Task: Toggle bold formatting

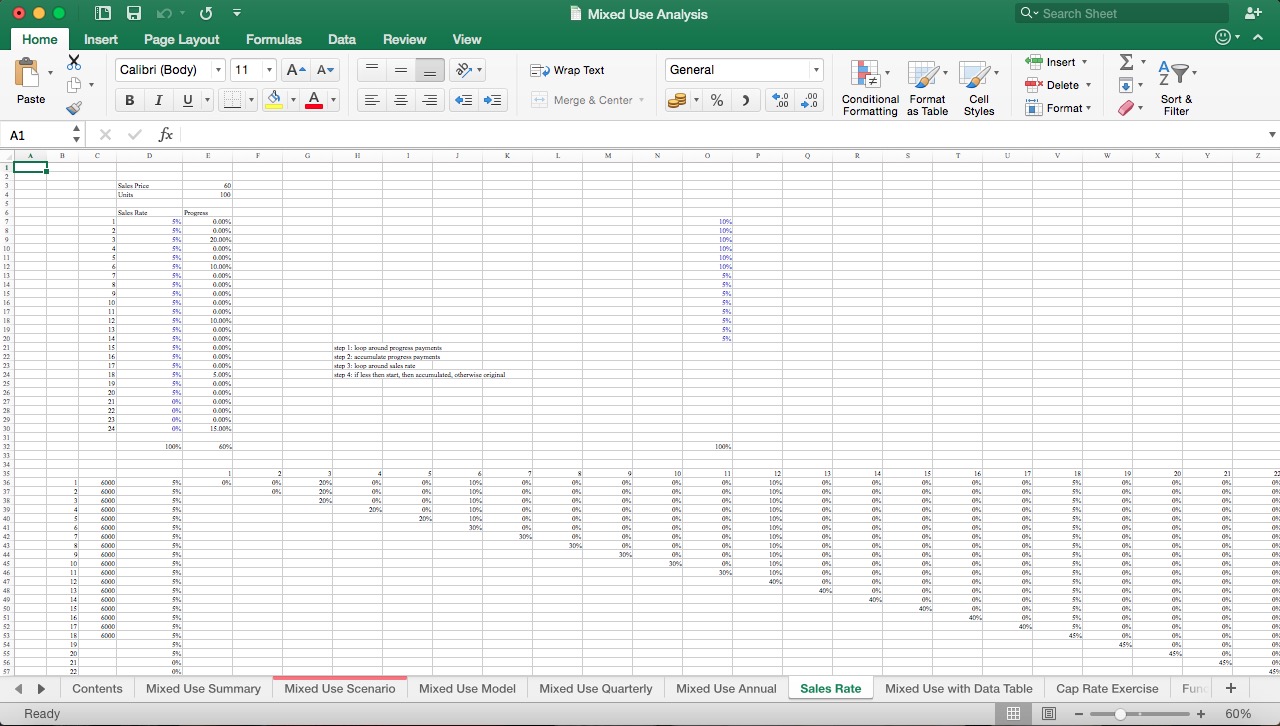Action: (x=129, y=100)
